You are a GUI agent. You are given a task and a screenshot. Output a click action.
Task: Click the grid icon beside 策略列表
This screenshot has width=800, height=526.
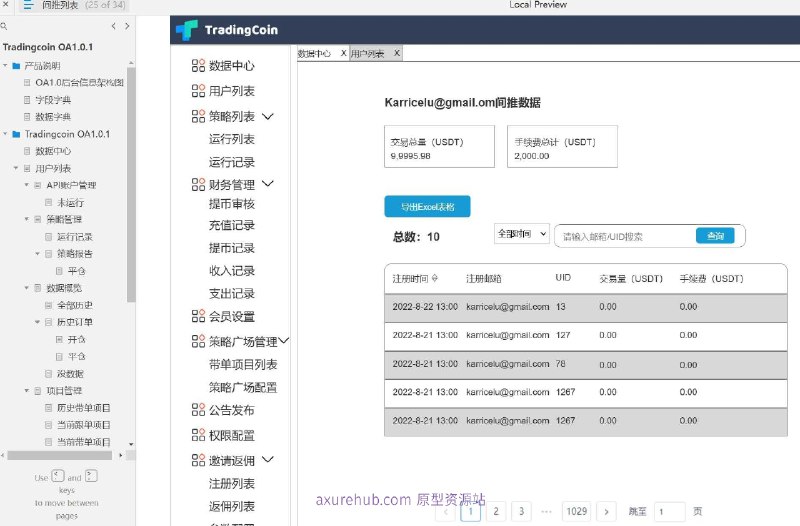pyautogui.click(x=198, y=116)
